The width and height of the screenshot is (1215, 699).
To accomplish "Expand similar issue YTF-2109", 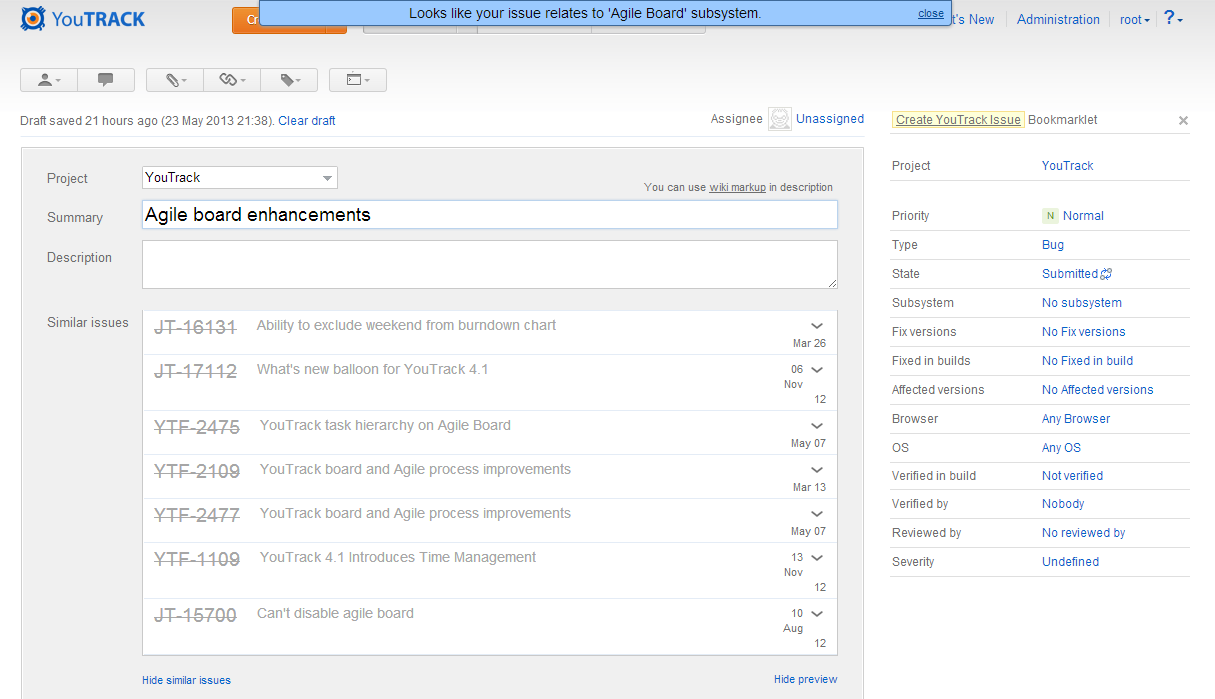I will tap(817, 470).
